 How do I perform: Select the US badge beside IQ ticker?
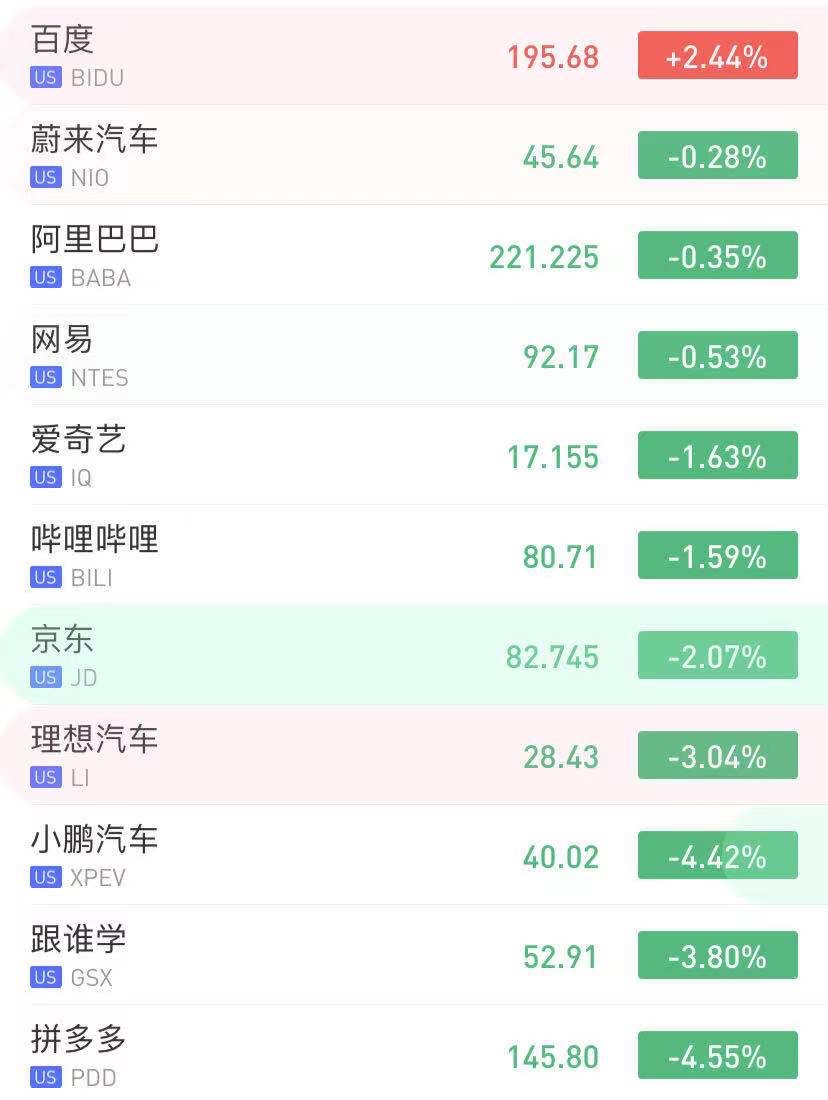[x=46, y=478]
